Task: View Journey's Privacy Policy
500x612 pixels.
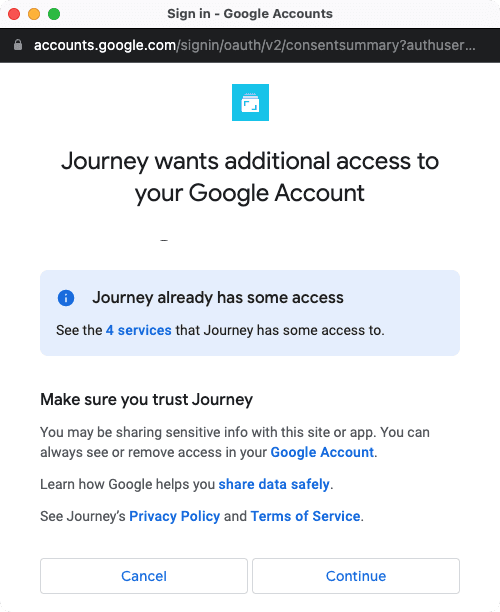Action: pos(174,516)
